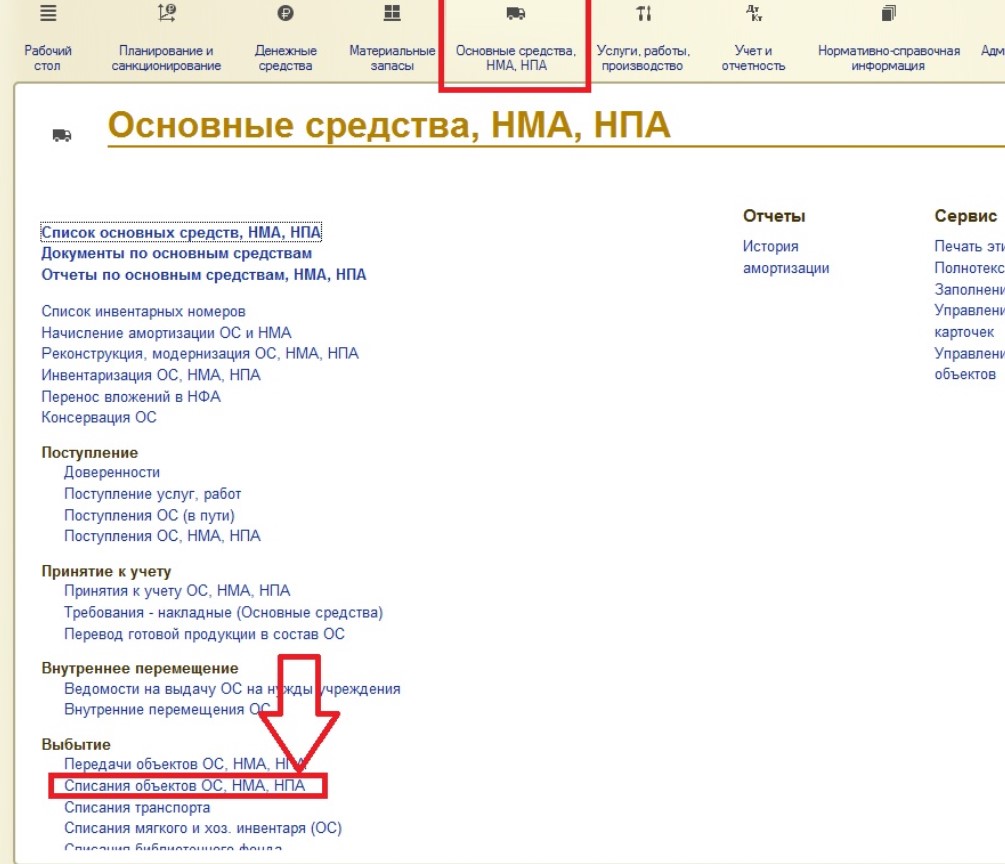1005x864 pixels.
Task: Open Отчеты по основным средствам, НМА, НПА
Action: click(x=204, y=275)
